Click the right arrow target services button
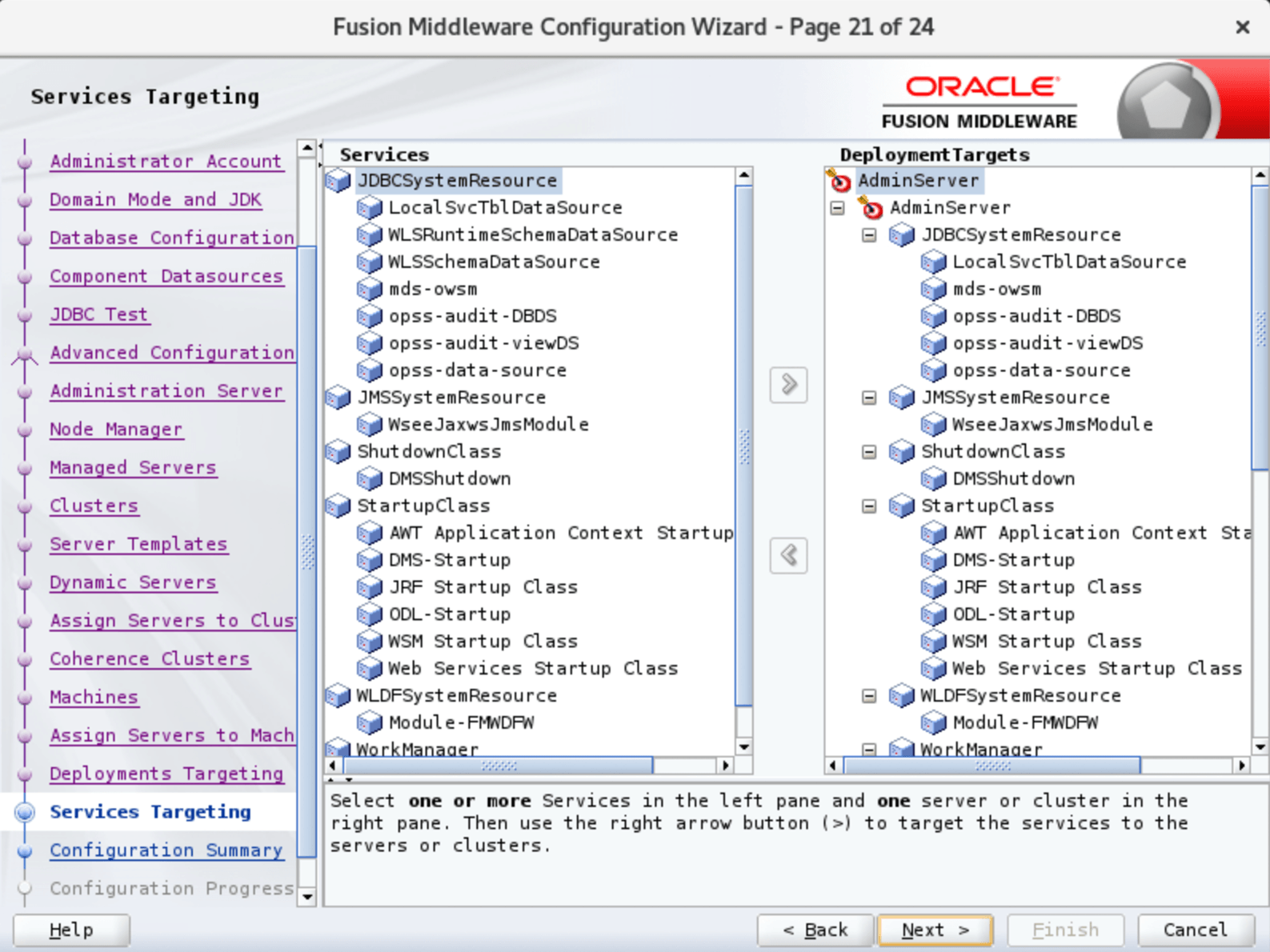 pos(788,385)
